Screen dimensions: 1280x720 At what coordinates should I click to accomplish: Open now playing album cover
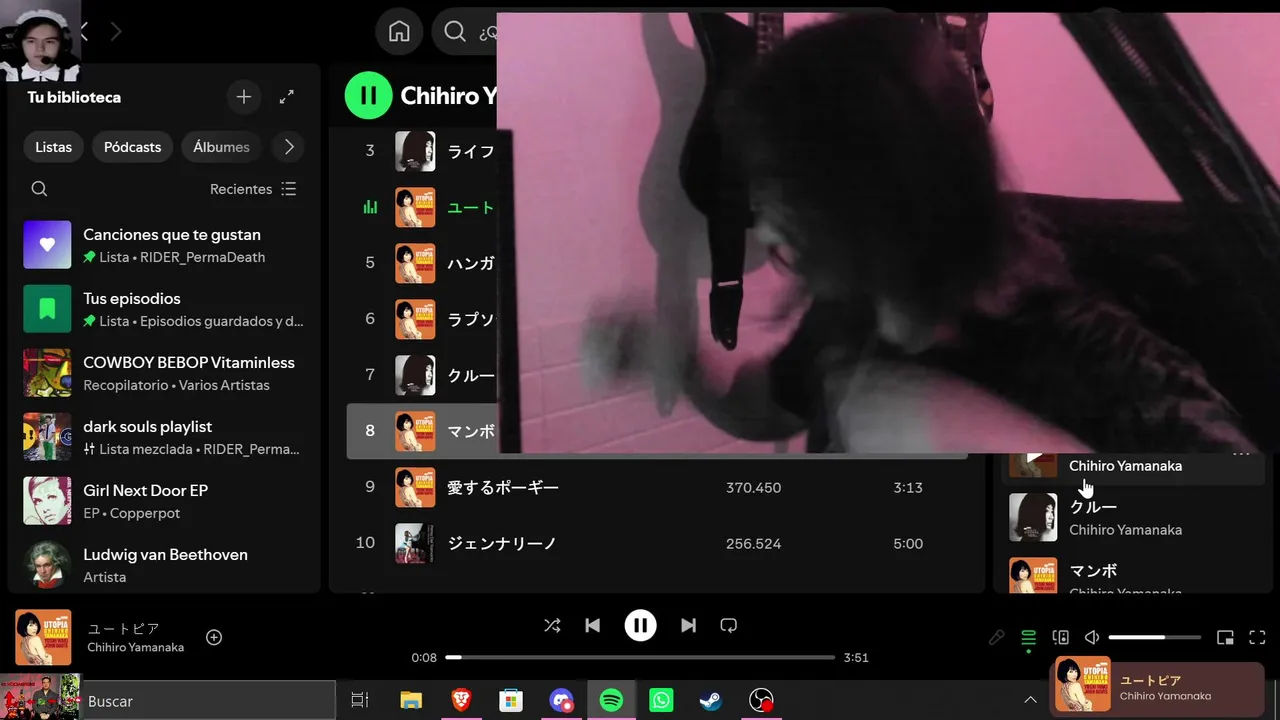[x=43, y=638]
